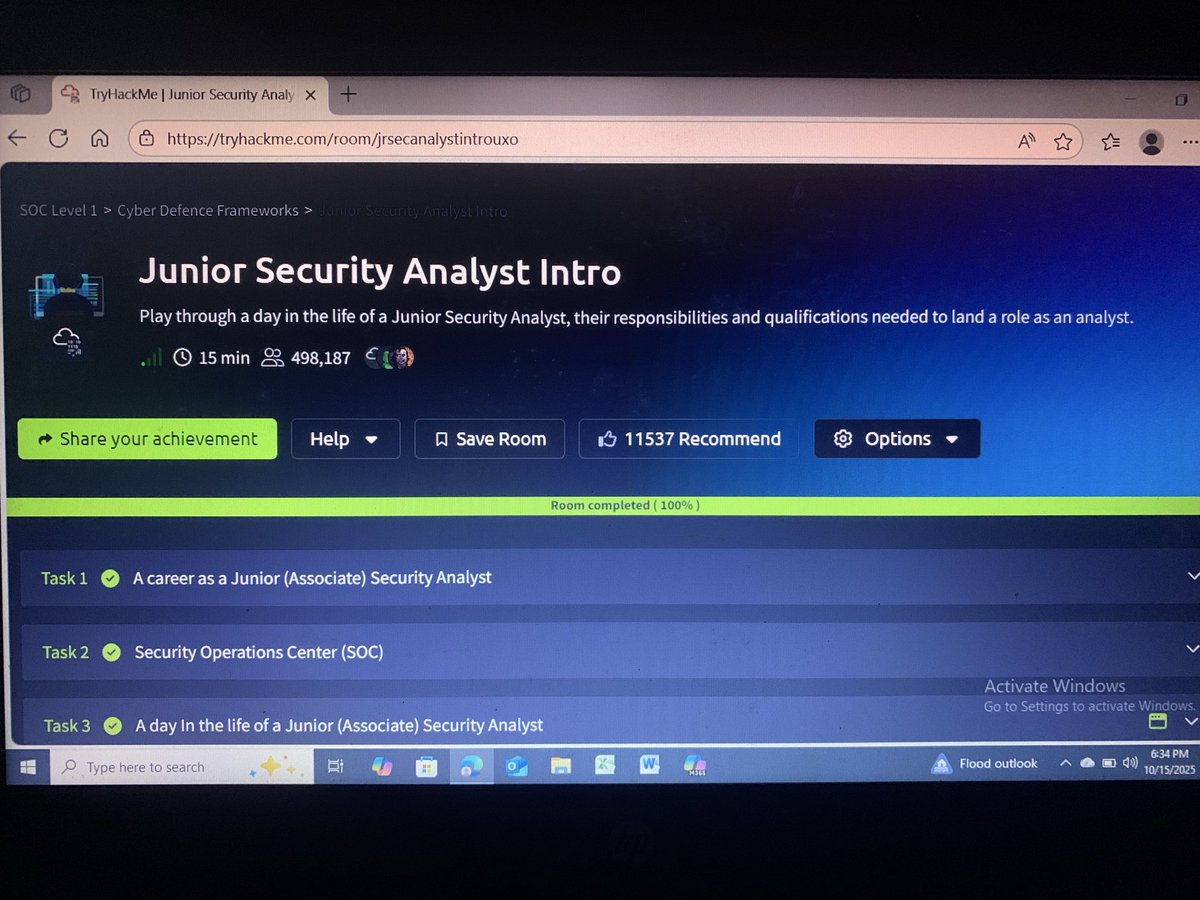
Task: Open Outlook from the taskbar
Action: coord(516,767)
